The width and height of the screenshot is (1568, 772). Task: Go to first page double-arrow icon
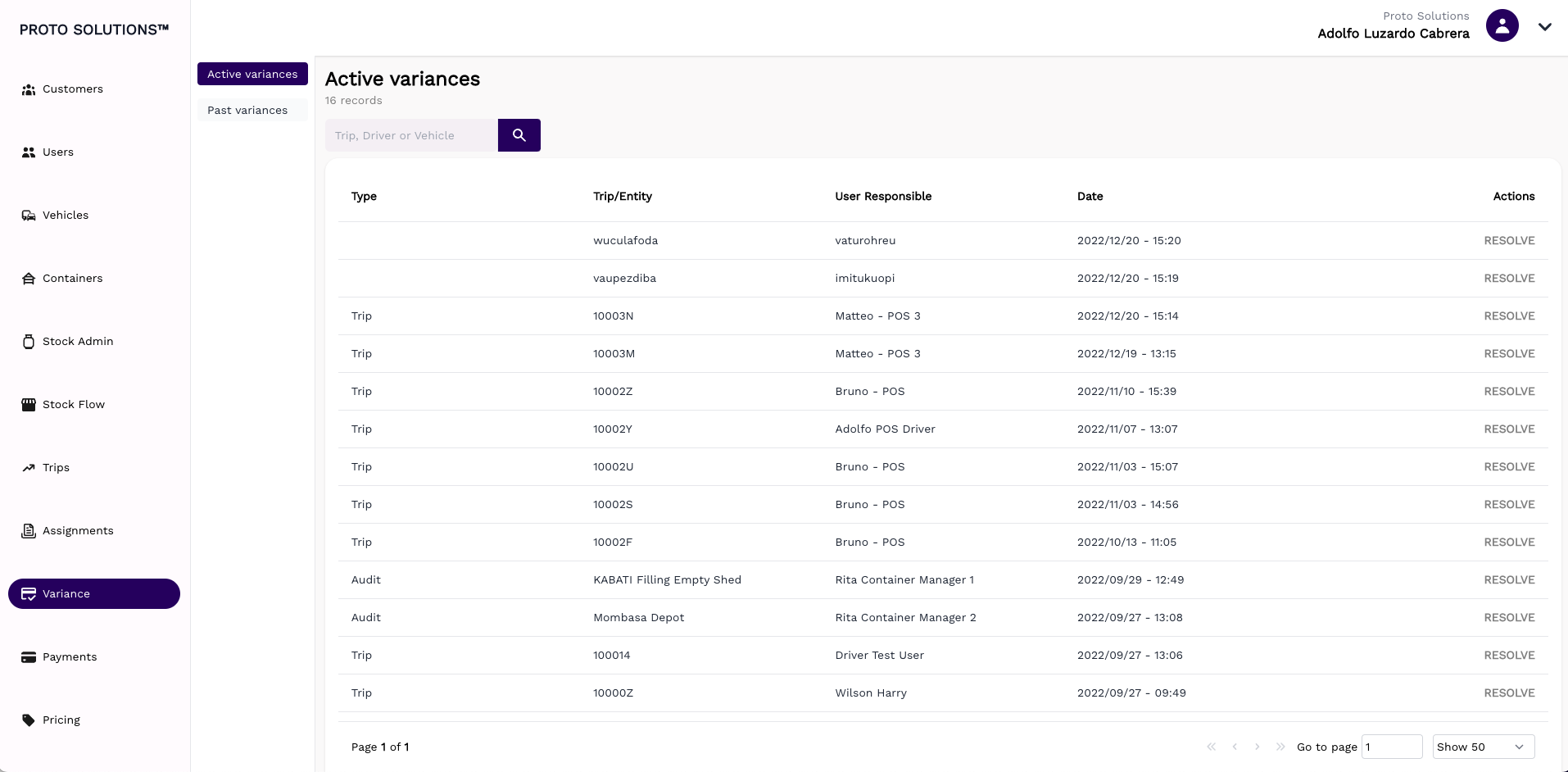tap(1212, 747)
